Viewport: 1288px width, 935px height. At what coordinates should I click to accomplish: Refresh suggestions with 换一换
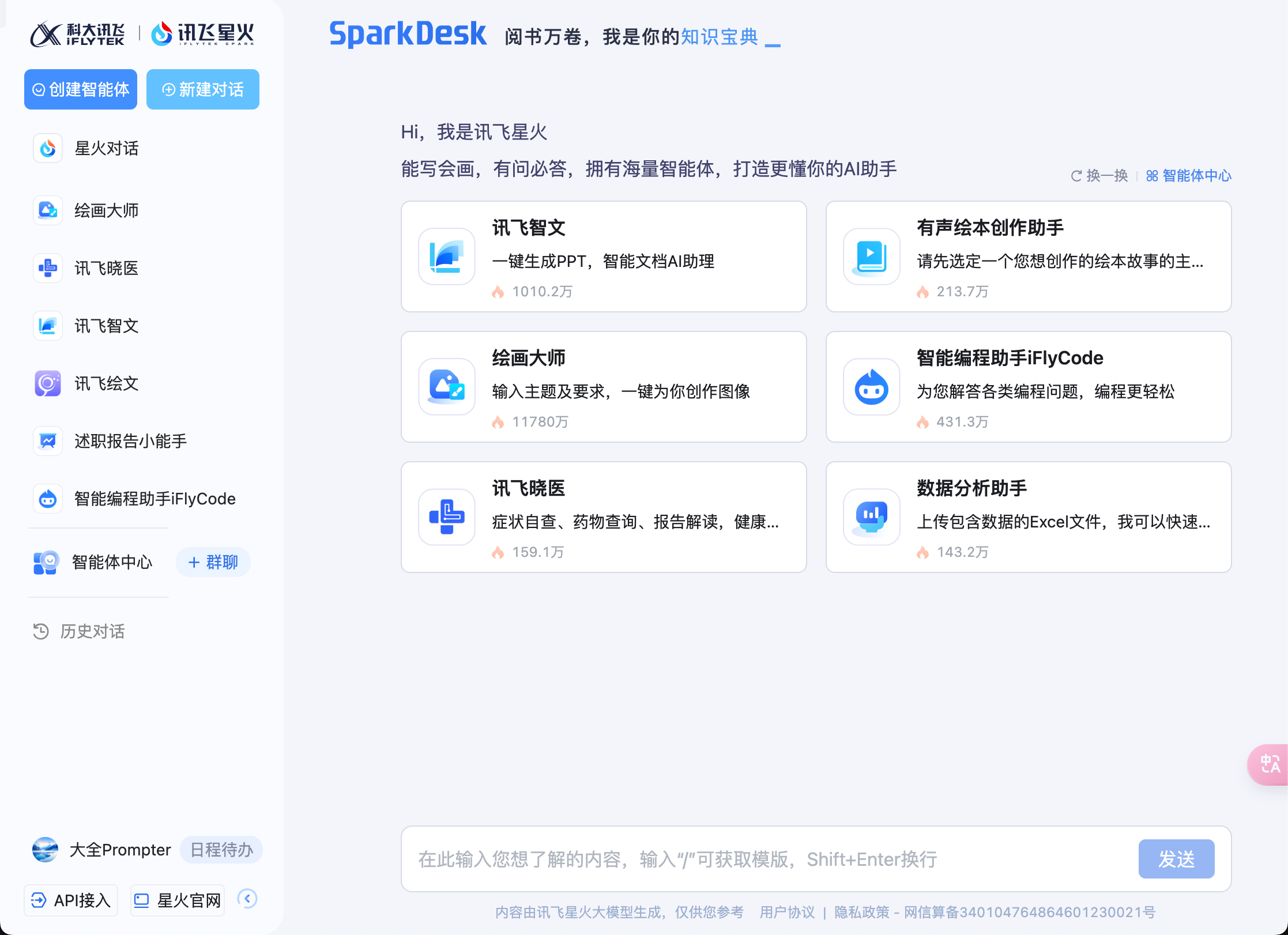coord(1099,176)
